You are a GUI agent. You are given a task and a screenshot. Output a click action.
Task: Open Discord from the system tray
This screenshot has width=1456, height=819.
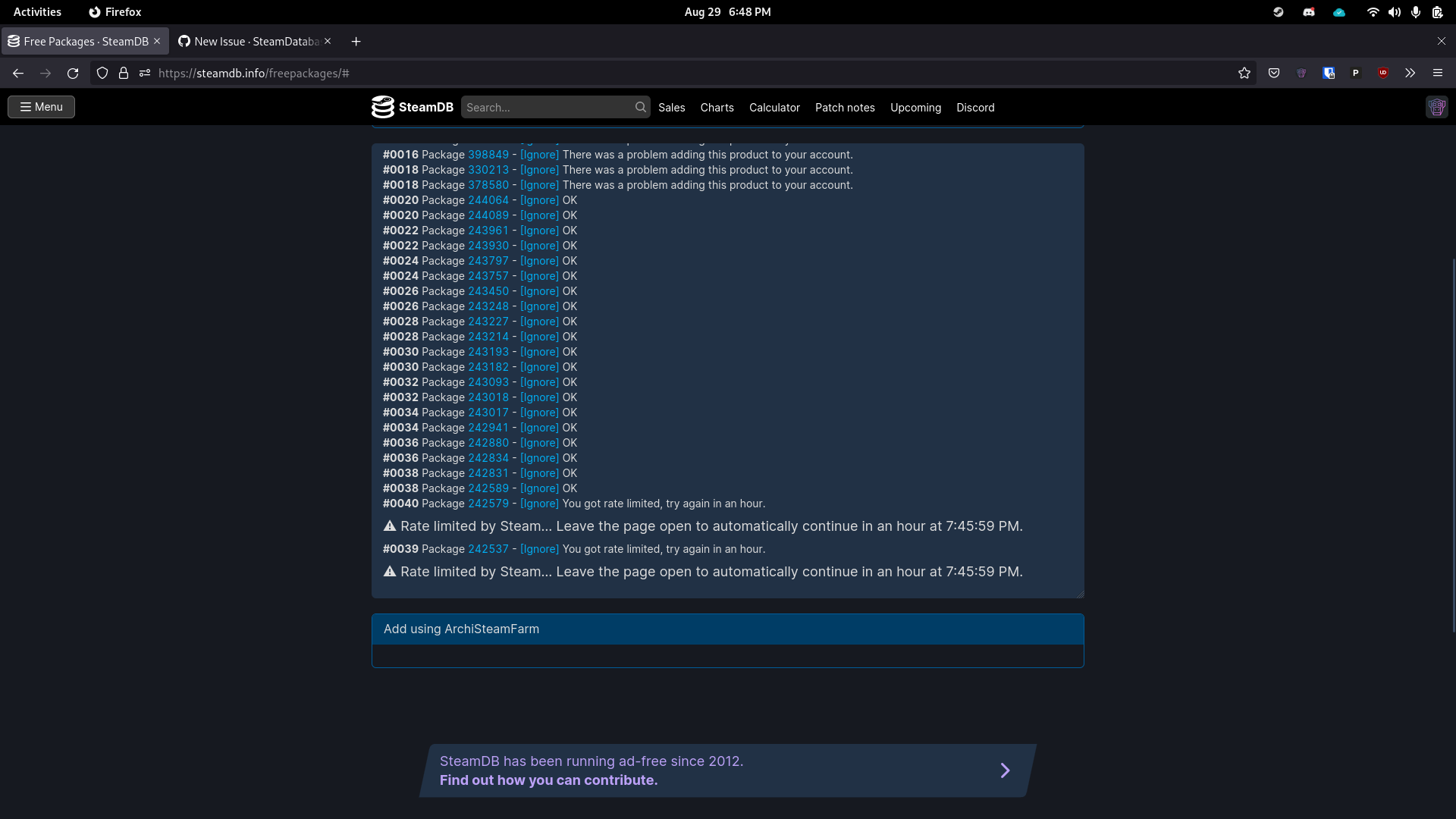point(1309,12)
